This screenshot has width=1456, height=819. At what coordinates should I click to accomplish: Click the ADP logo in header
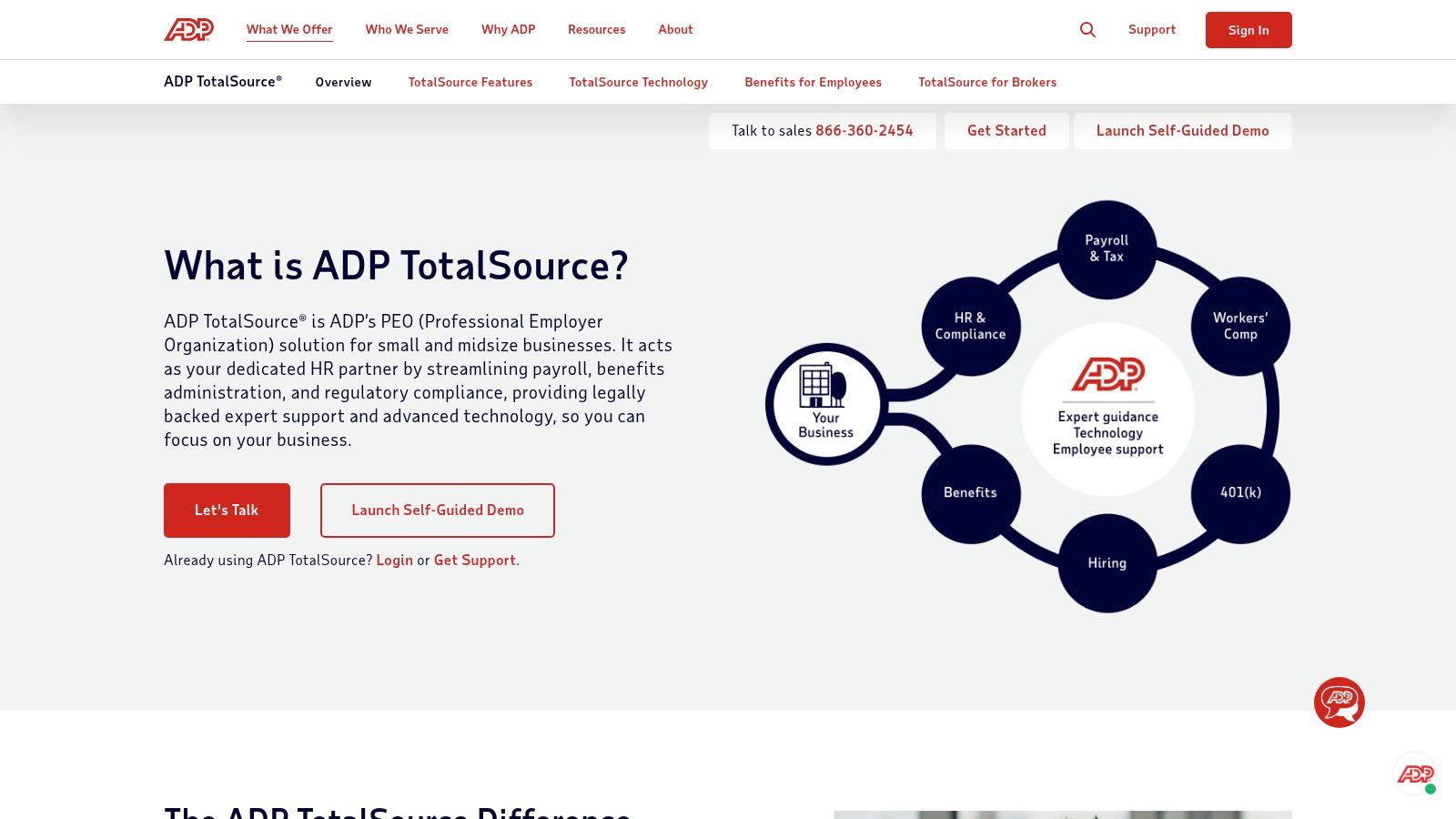(x=188, y=30)
